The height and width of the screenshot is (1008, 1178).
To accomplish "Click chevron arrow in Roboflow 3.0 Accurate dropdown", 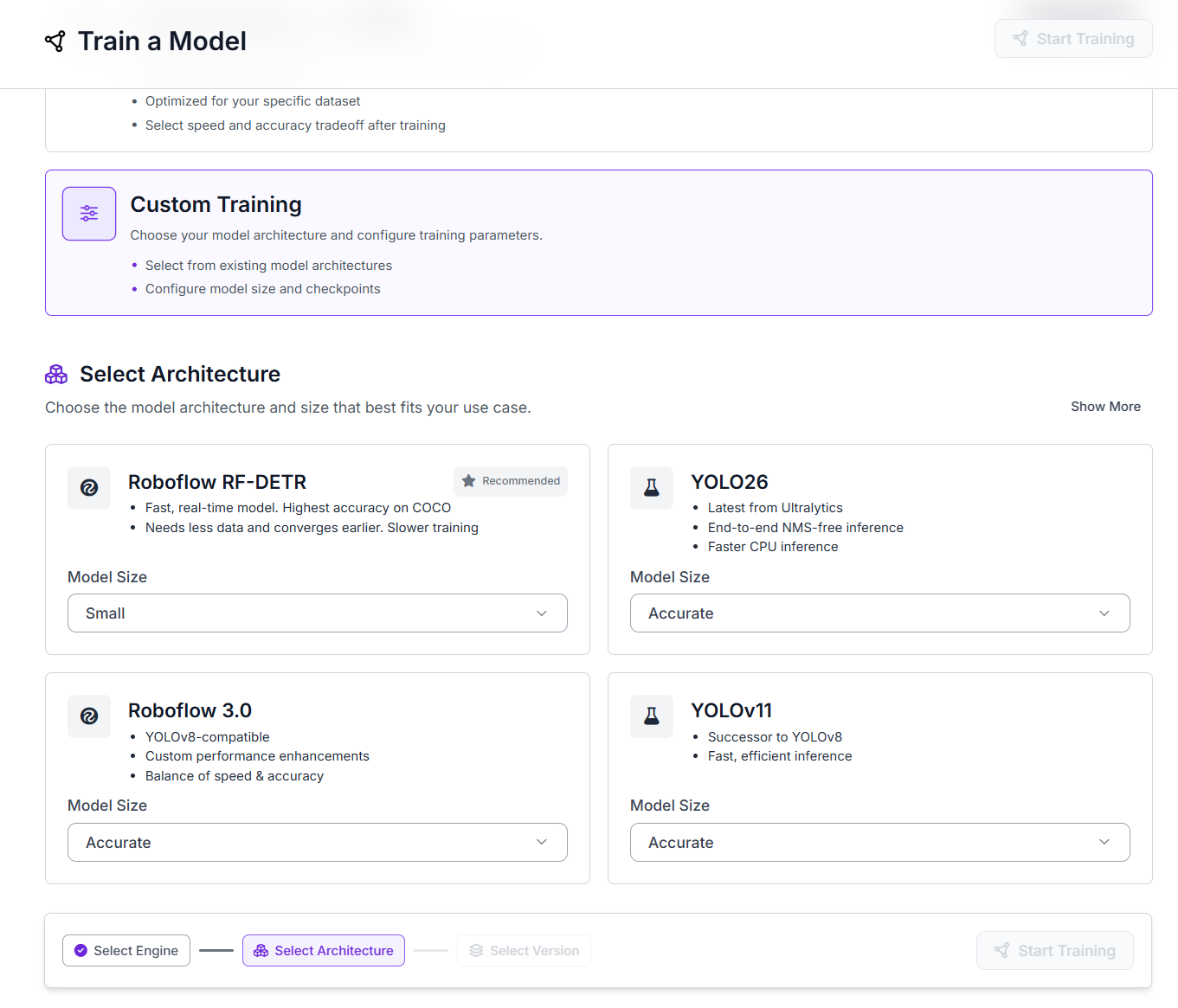I will 542,842.
